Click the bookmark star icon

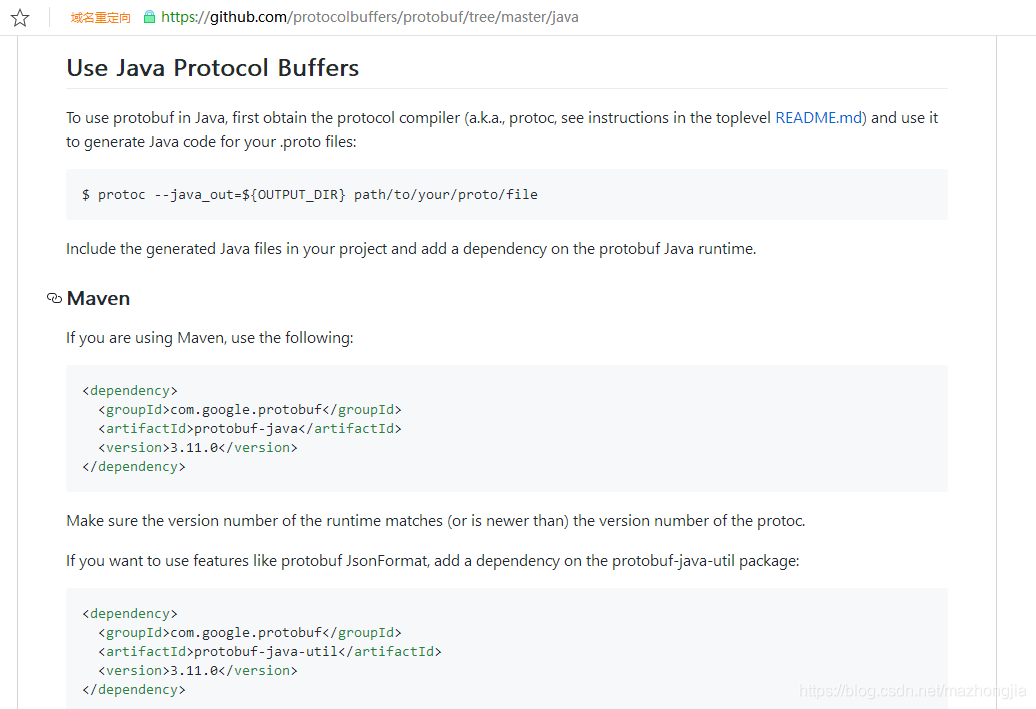[20, 17]
